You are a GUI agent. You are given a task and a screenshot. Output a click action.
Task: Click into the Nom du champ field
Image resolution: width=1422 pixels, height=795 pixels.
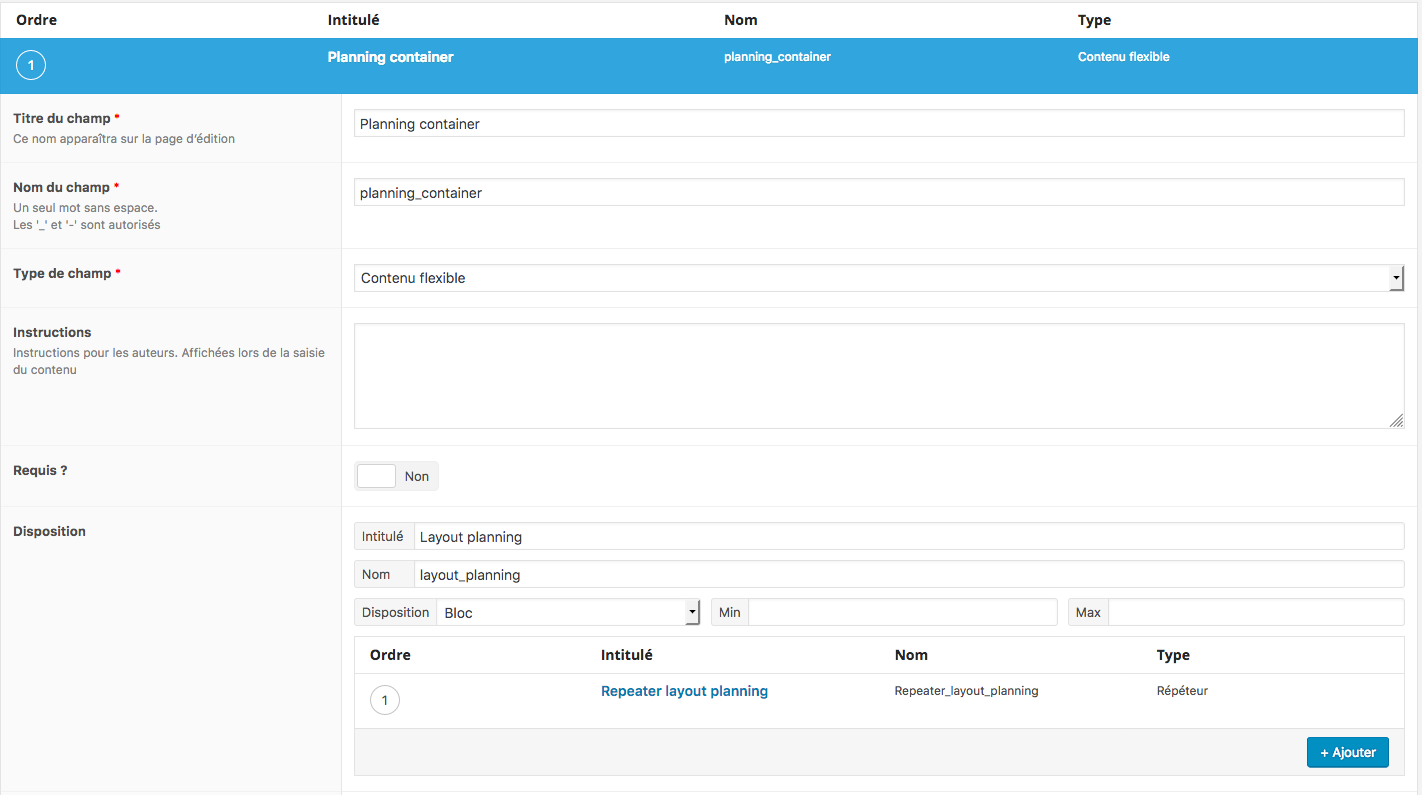(x=879, y=193)
